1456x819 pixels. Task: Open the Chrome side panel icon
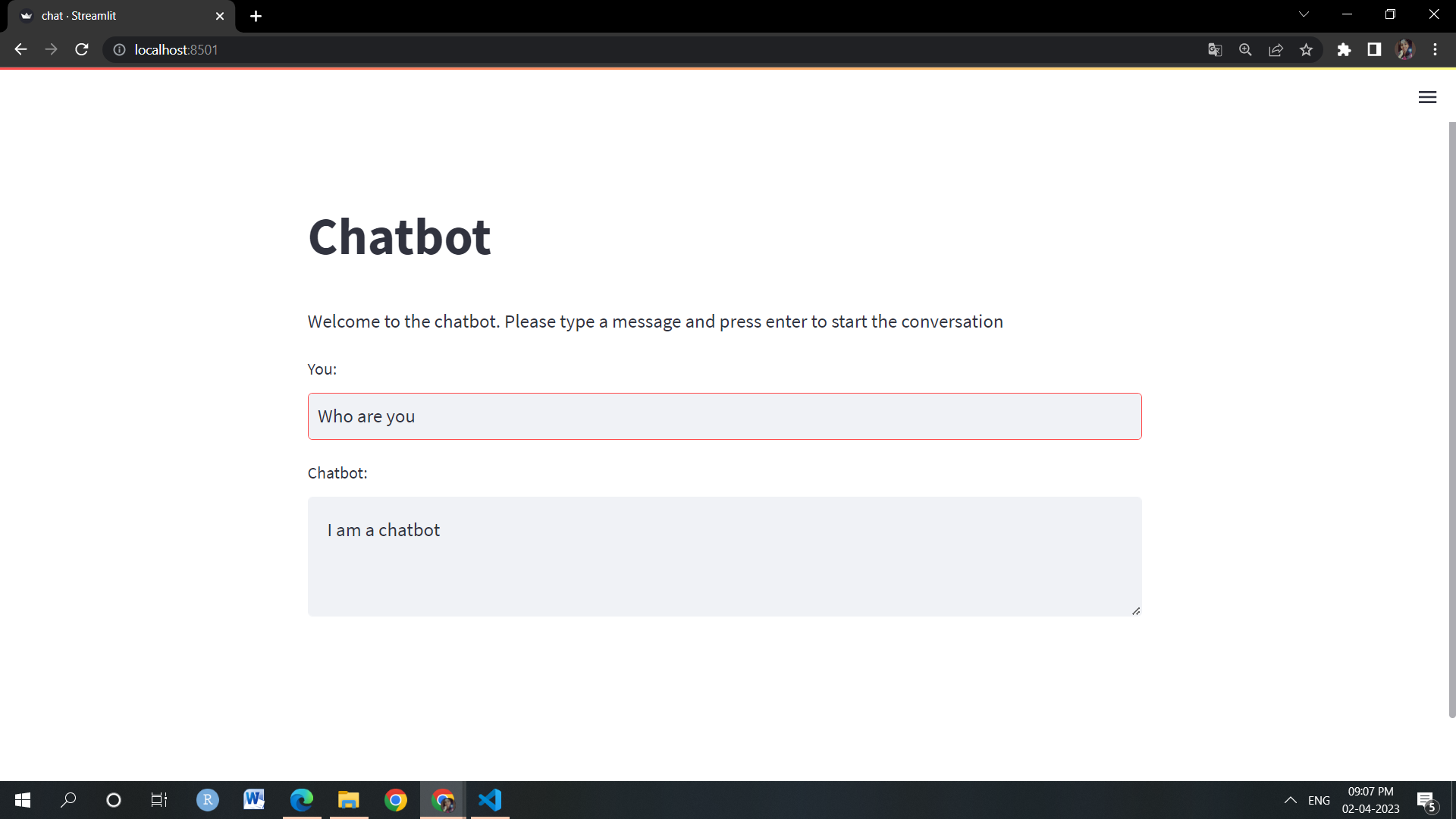(1375, 49)
